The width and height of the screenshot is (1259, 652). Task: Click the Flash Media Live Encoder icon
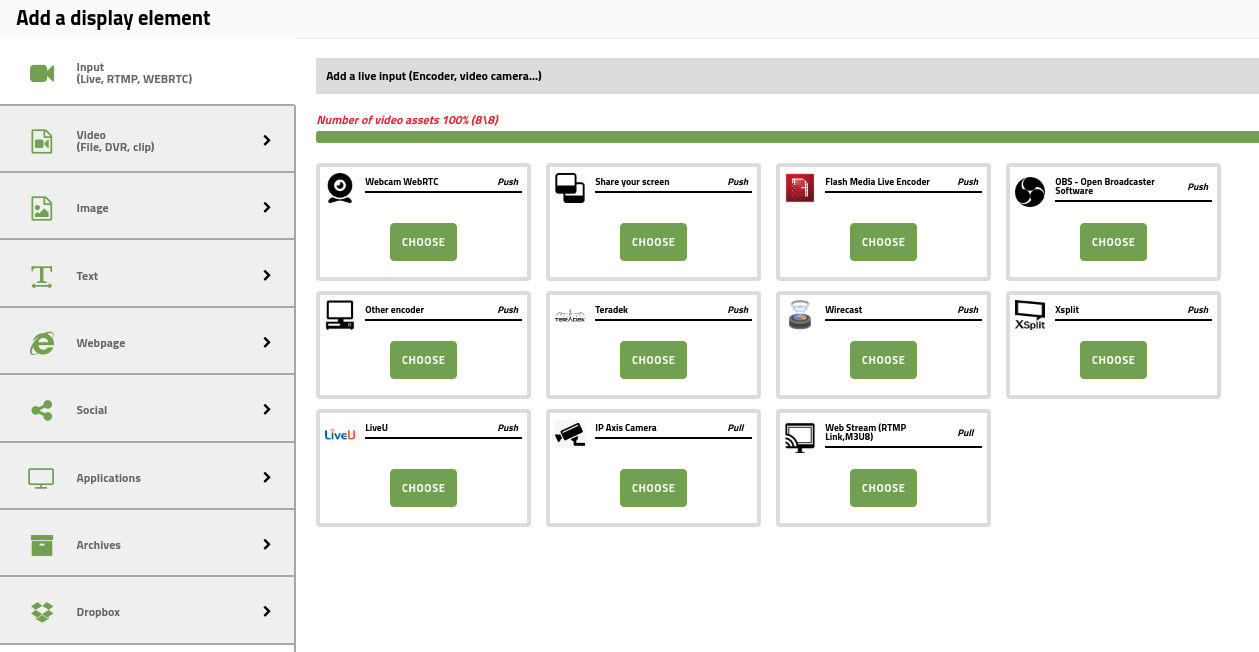point(800,188)
